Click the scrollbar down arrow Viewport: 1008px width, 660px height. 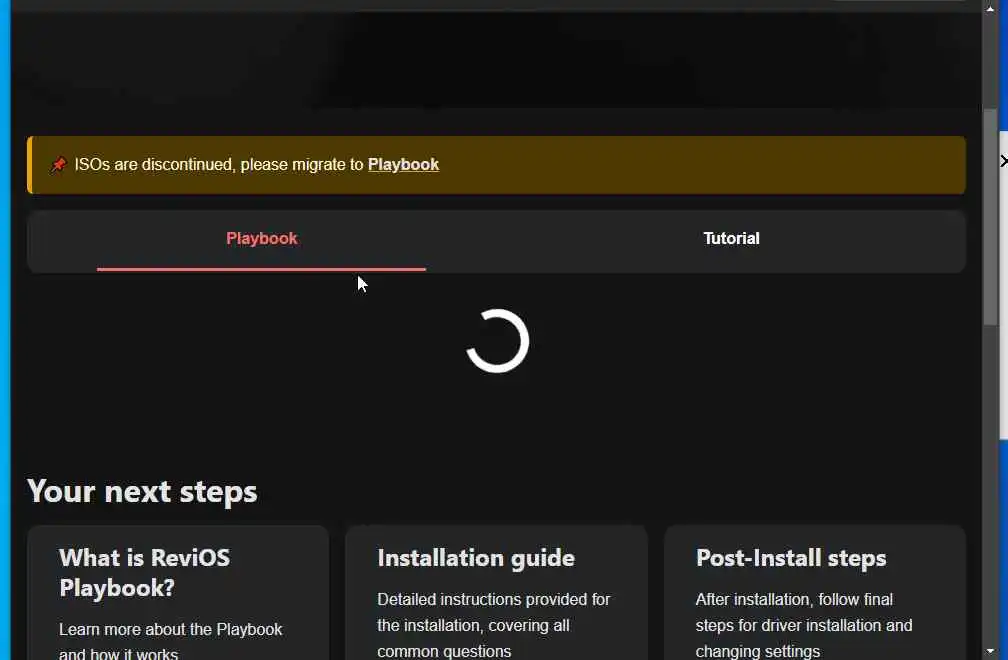coord(990,652)
